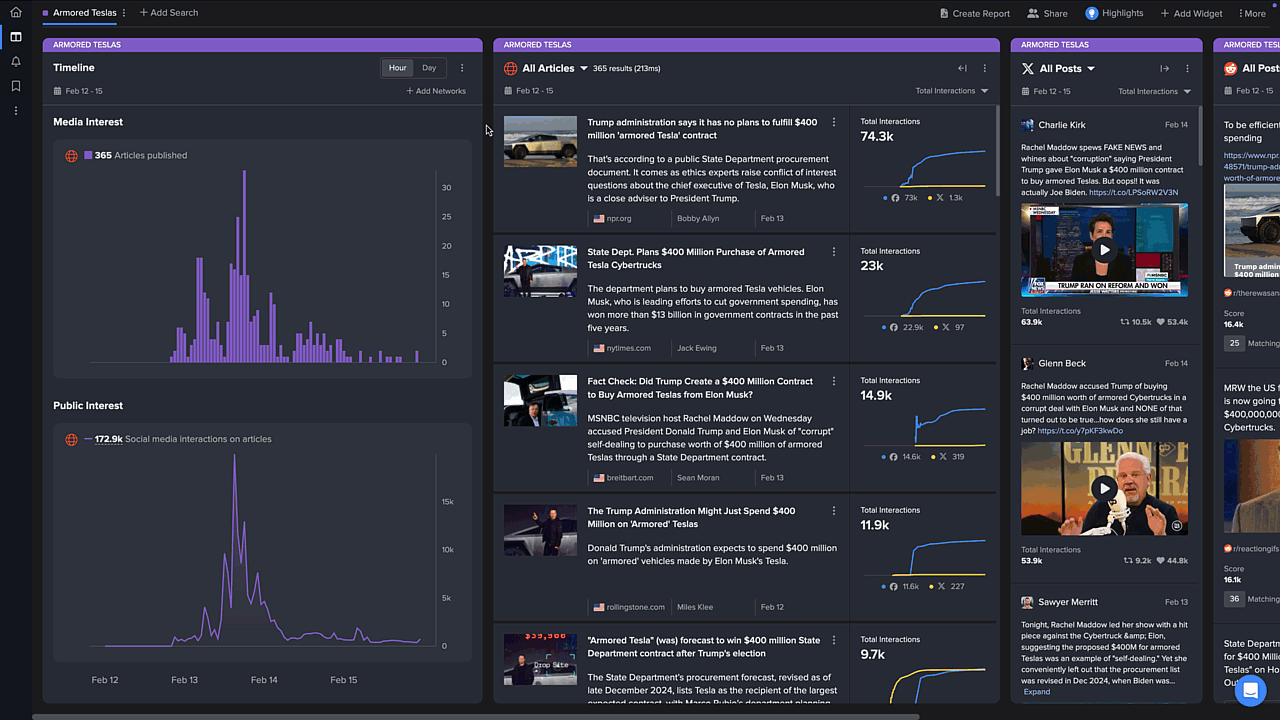The height and width of the screenshot is (720, 1280).
Task: Click the horizontal scrollbar at bottom
Action: (x=475, y=716)
